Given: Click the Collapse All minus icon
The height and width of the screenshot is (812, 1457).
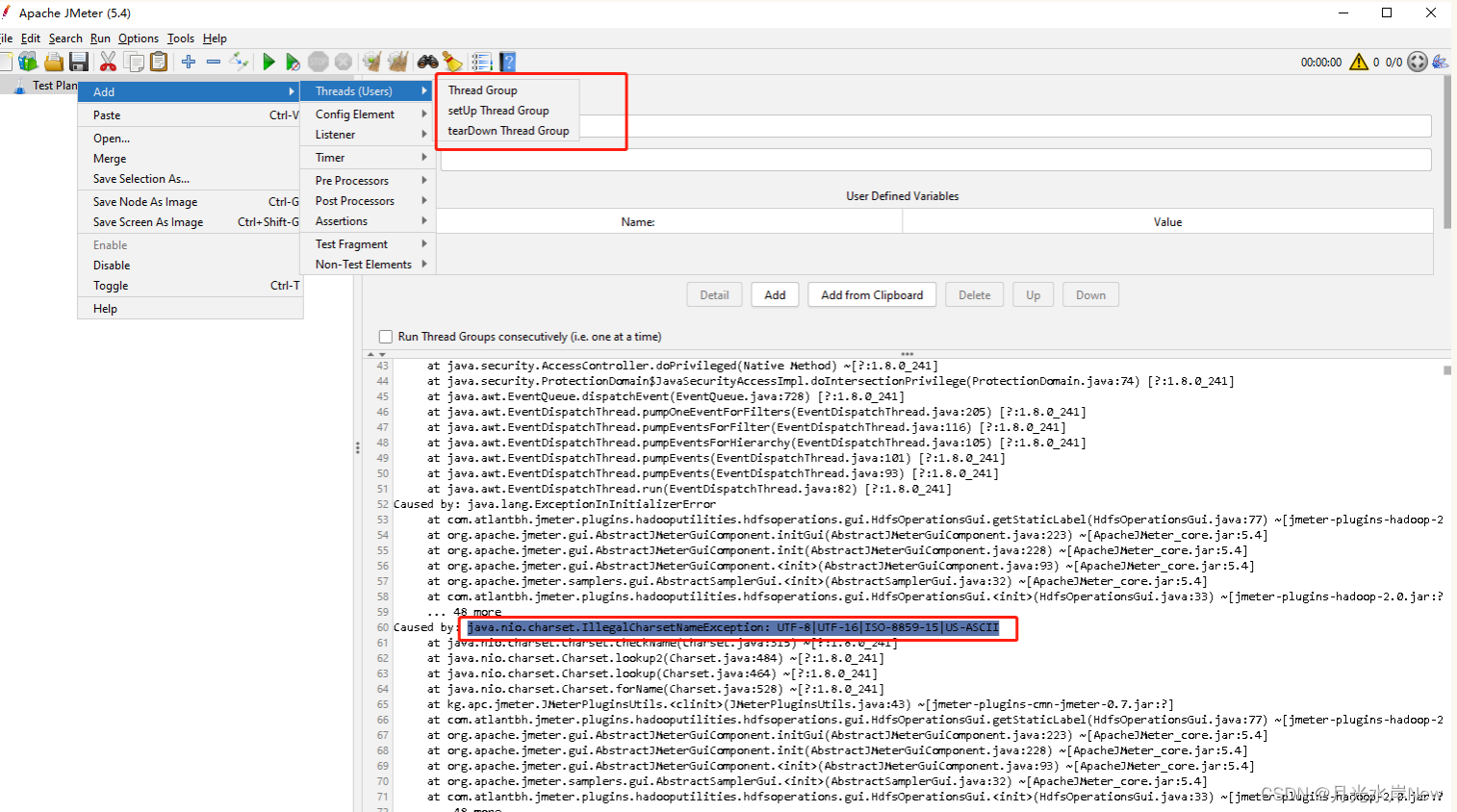Looking at the screenshot, I should coord(214,62).
